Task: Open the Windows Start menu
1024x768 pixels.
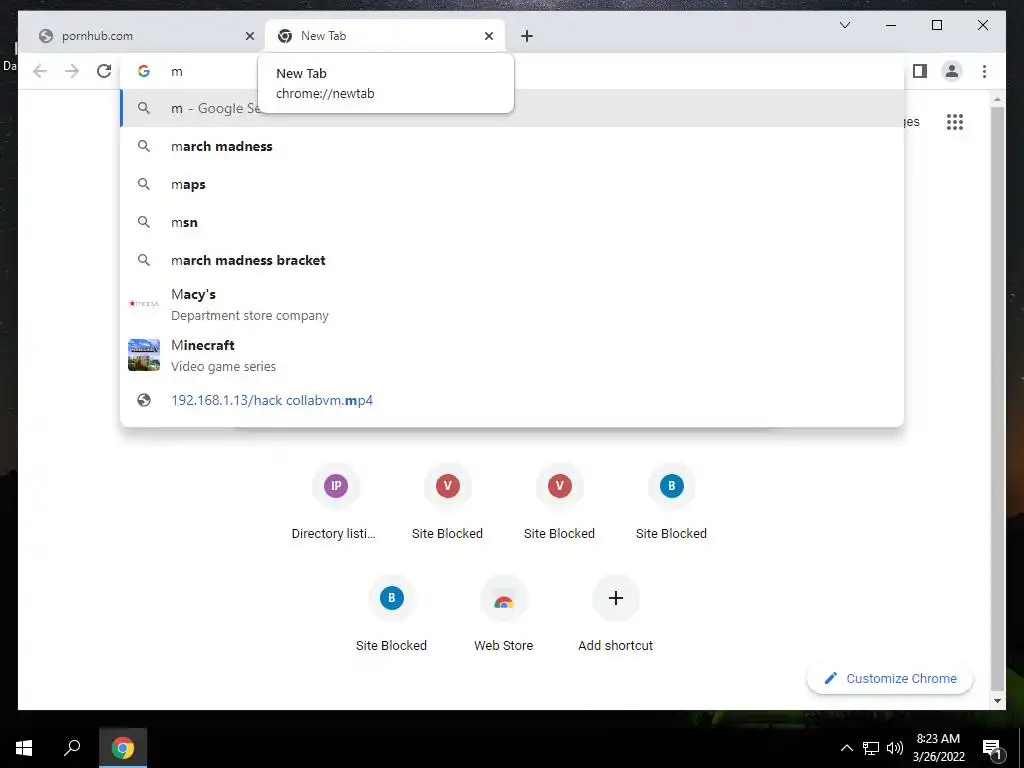Action: click(24, 748)
